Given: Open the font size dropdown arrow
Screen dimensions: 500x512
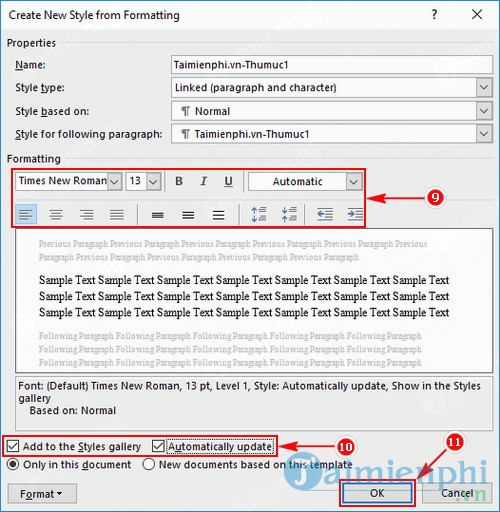Looking at the screenshot, I should [153, 182].
